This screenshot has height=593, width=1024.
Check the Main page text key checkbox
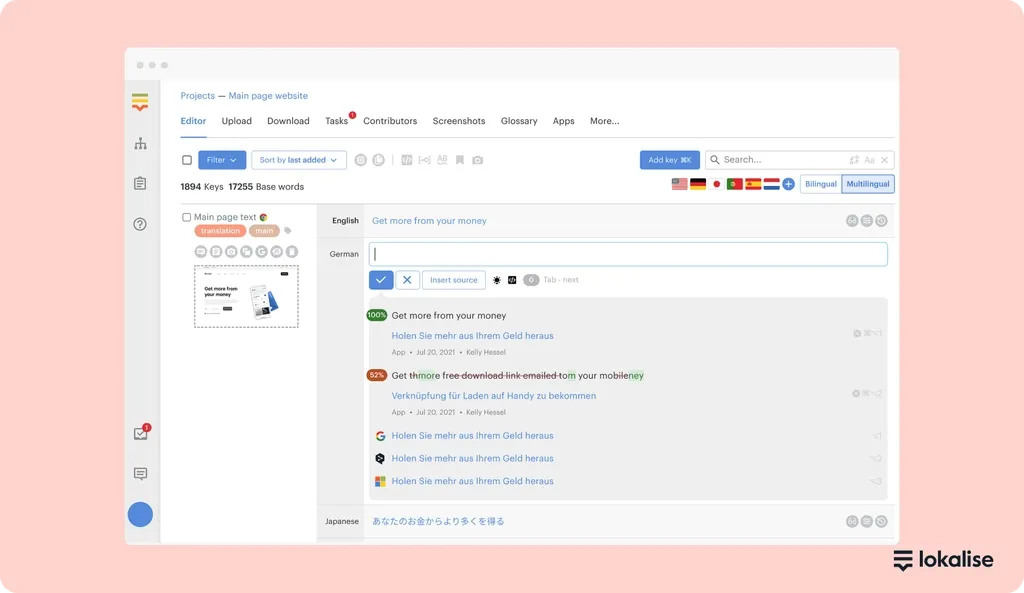[x=187, y=217]
